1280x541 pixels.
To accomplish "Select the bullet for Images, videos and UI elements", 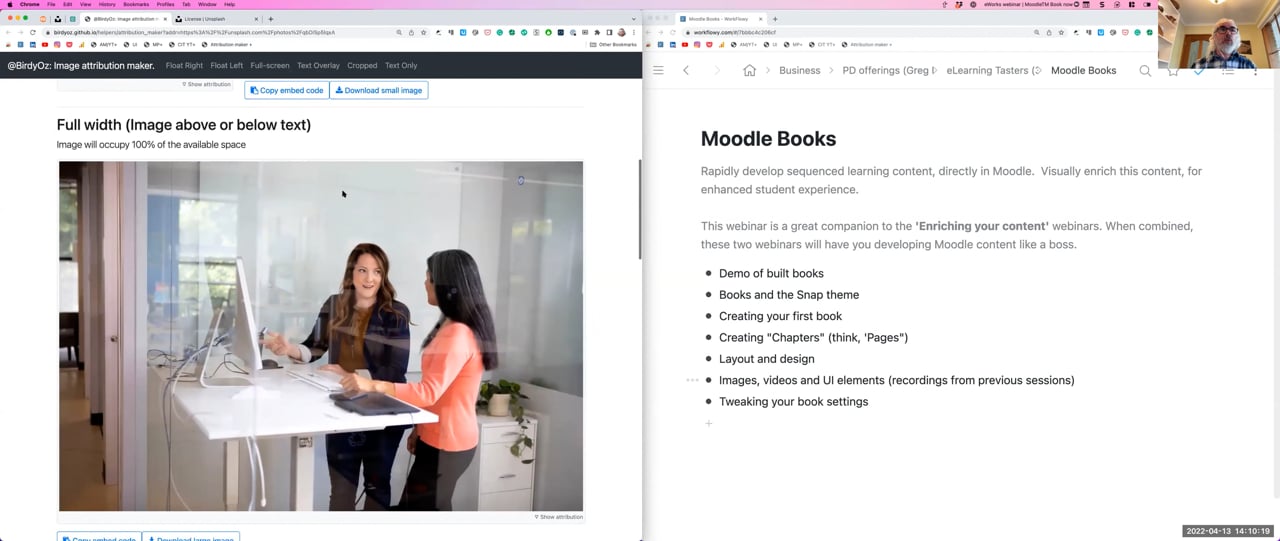I will coord(709,380).
